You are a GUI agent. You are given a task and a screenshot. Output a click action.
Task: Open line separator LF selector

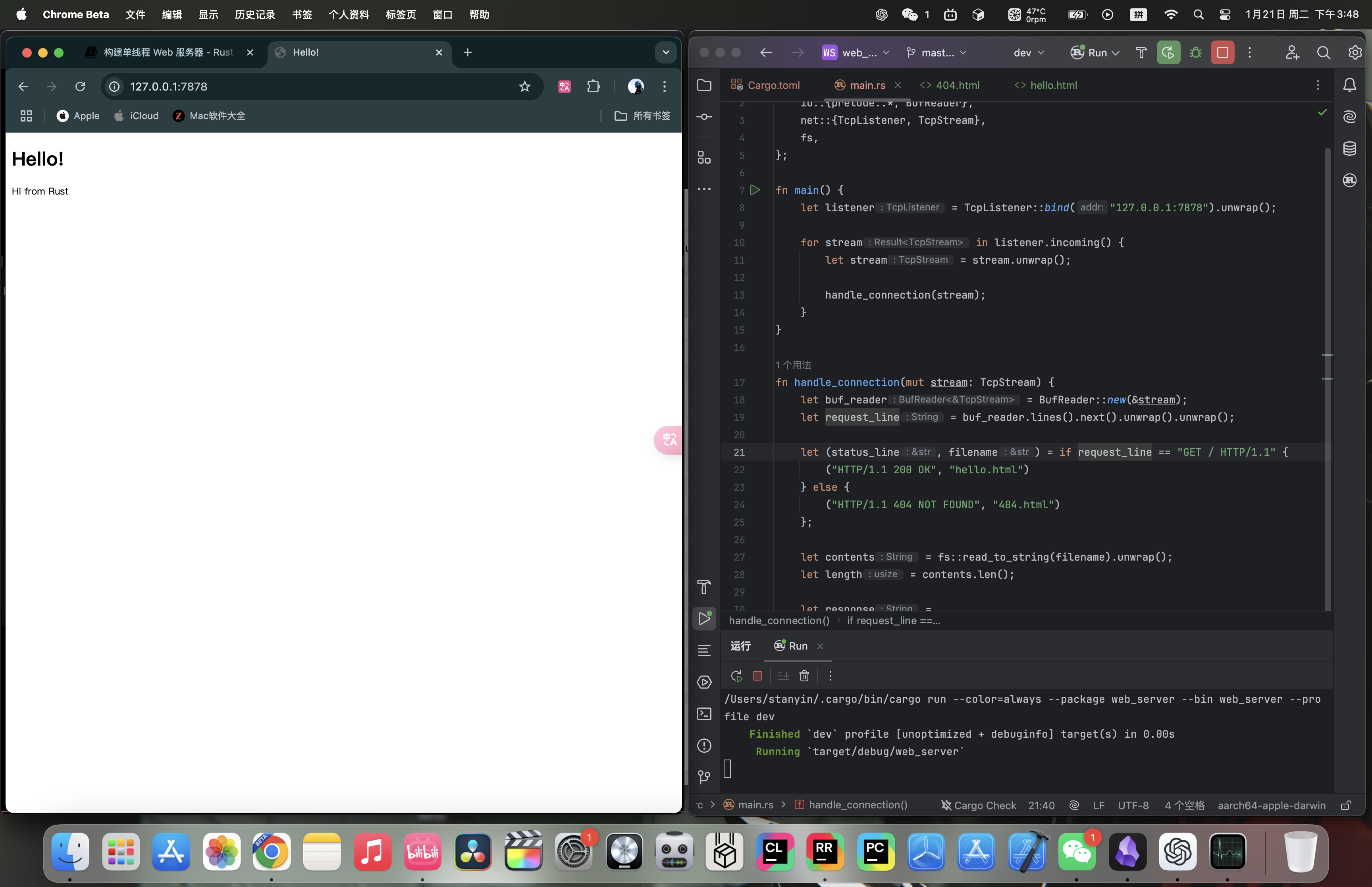(x=1098, y=805)
